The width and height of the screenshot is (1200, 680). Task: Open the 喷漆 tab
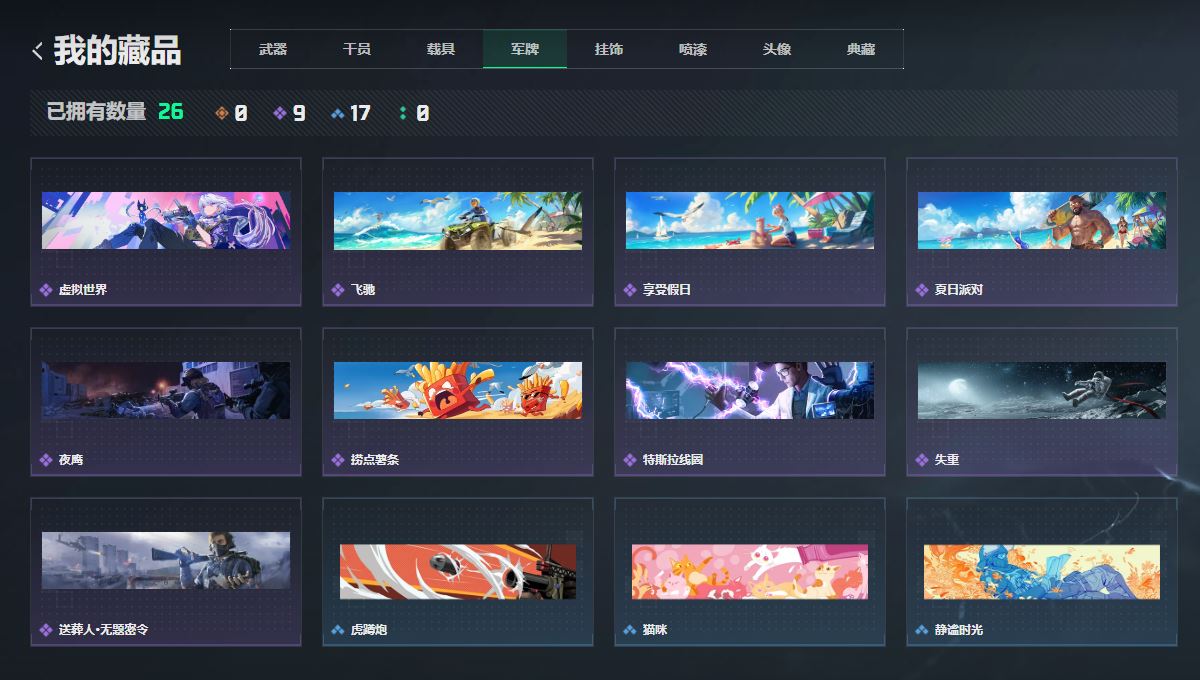693,49
